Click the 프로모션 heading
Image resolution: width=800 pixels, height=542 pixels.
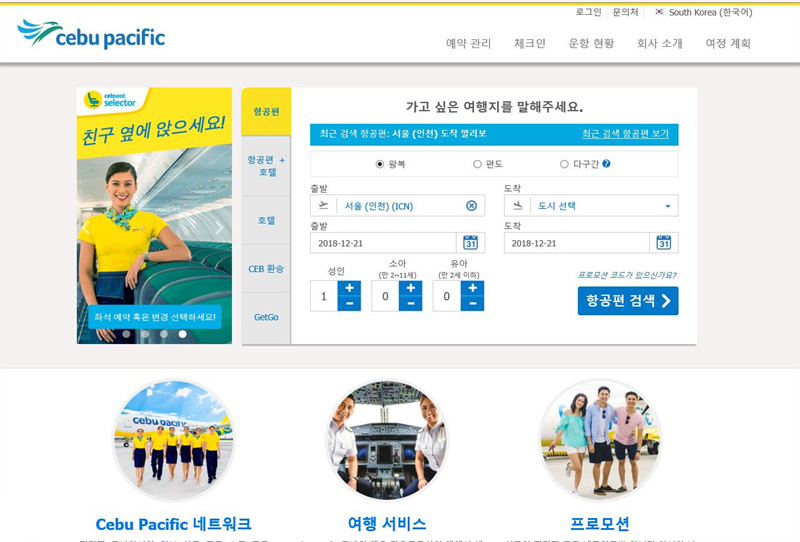[600, 524]
